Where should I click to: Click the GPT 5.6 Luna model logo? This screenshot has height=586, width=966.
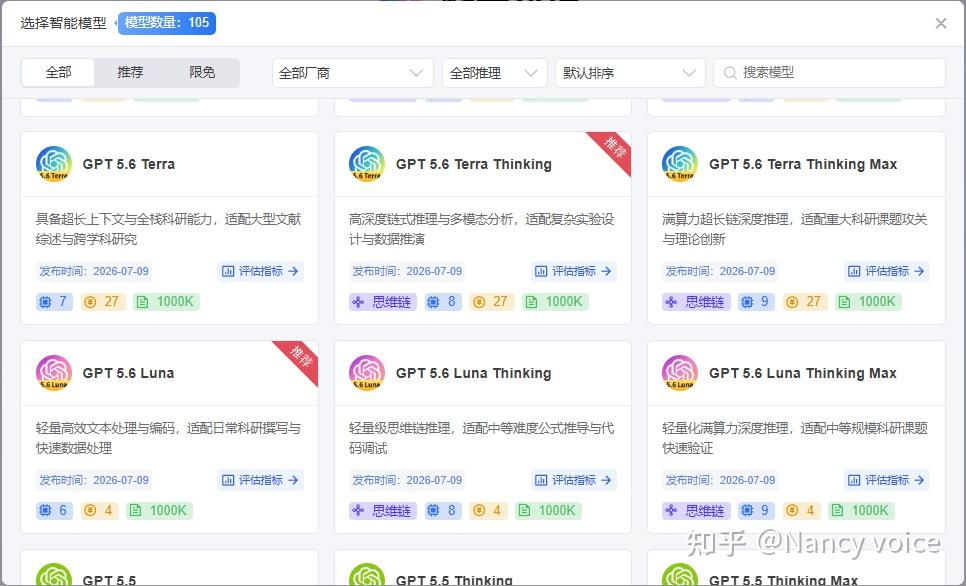tap(54, 373)
